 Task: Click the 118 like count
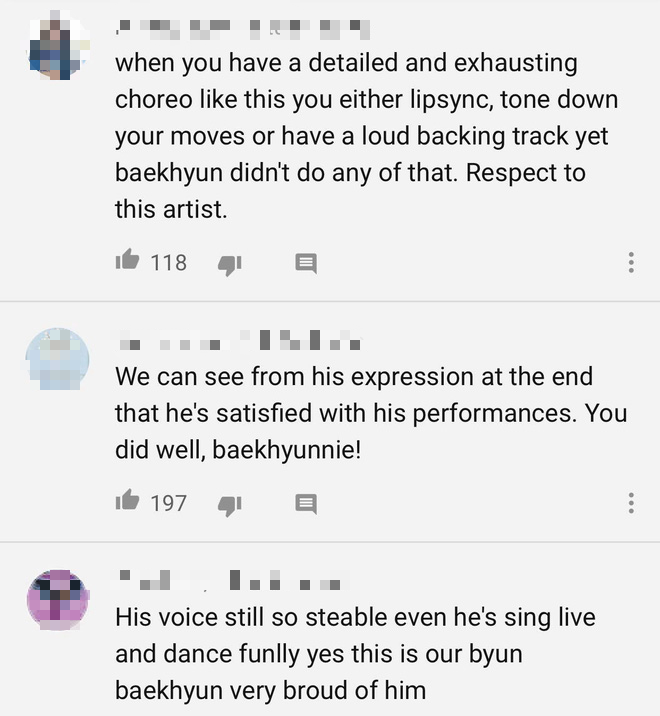coord(169,263)
